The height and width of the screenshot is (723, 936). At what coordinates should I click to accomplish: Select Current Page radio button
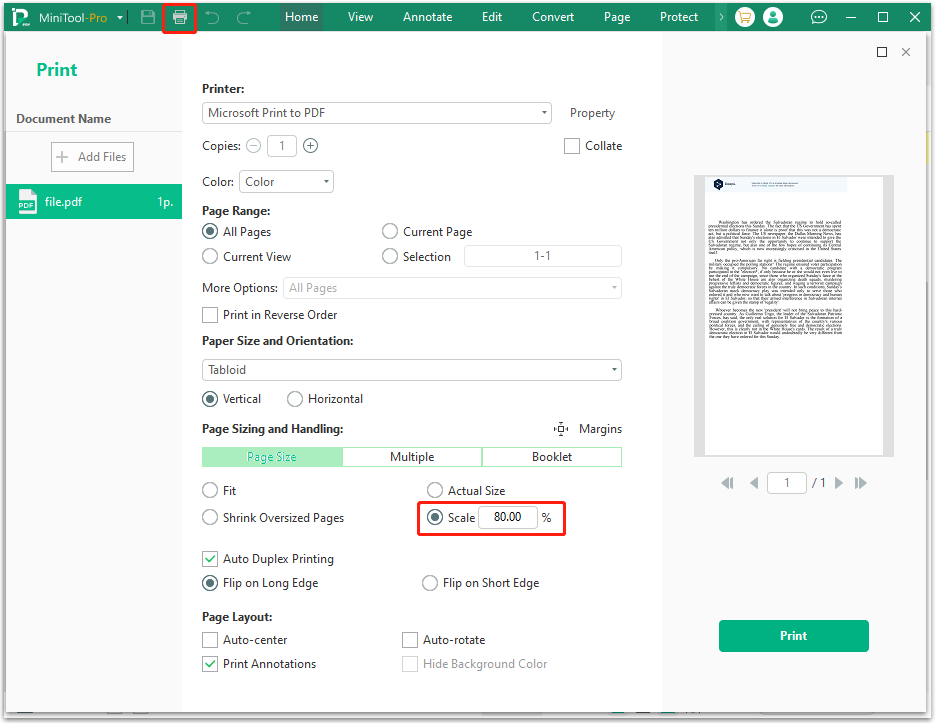pyautogui.click(x=390, y=231)
